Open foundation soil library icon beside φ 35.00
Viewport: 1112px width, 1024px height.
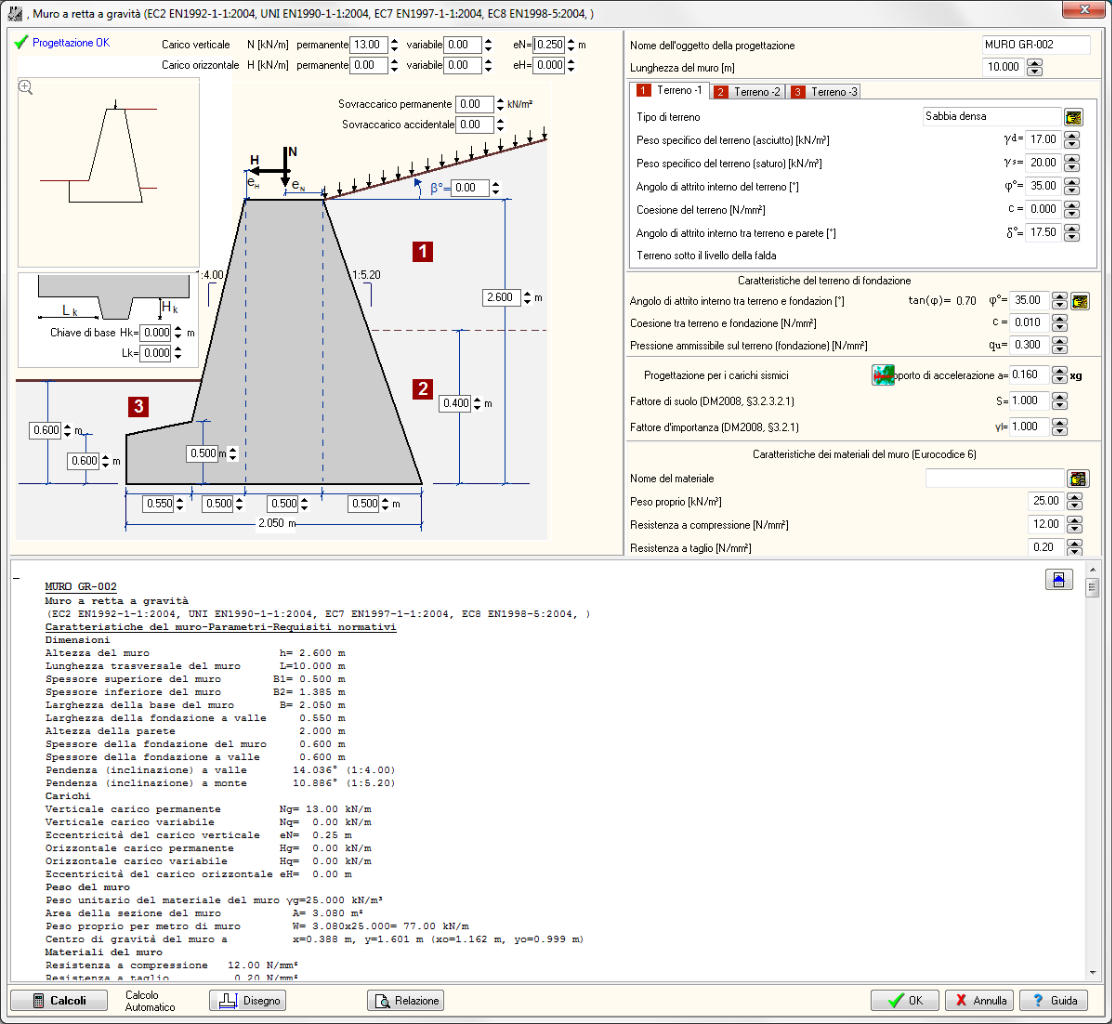tap(1079, 301)
